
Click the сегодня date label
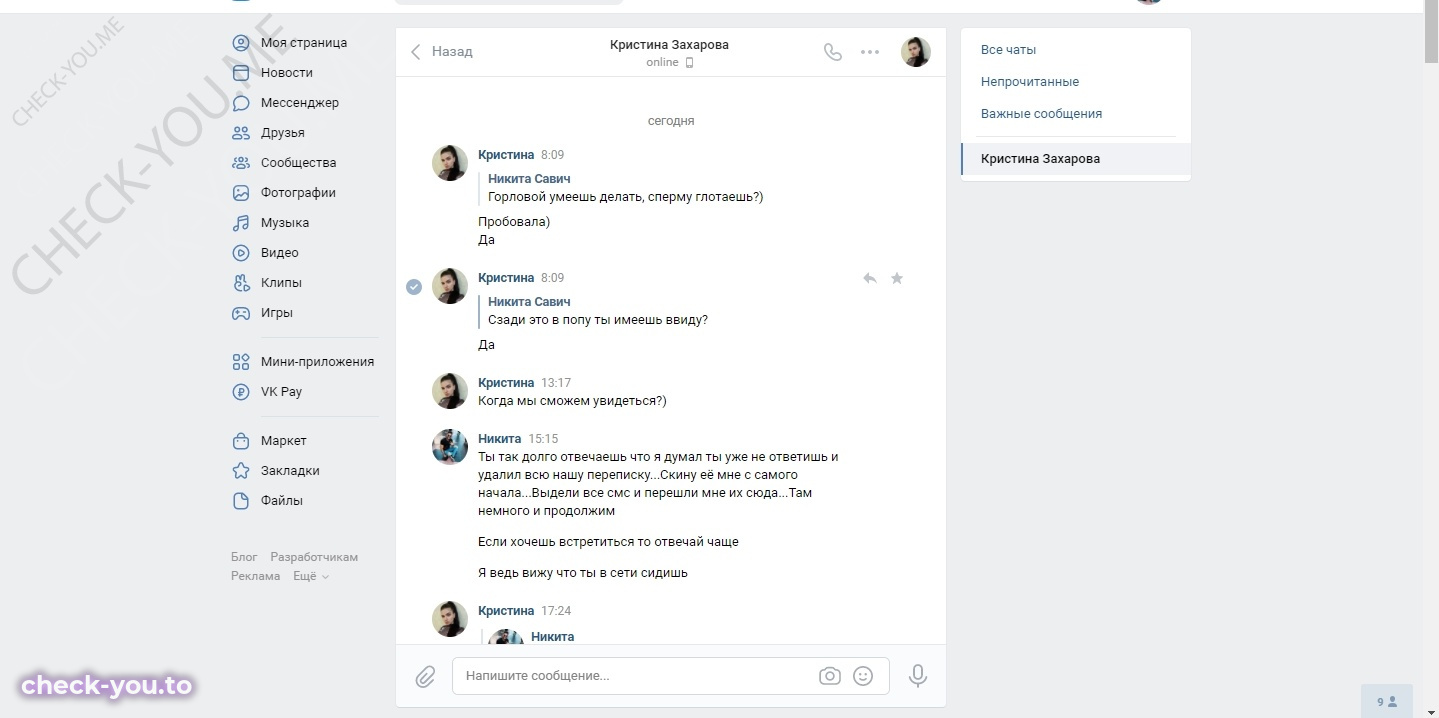(x=671, y=121)
